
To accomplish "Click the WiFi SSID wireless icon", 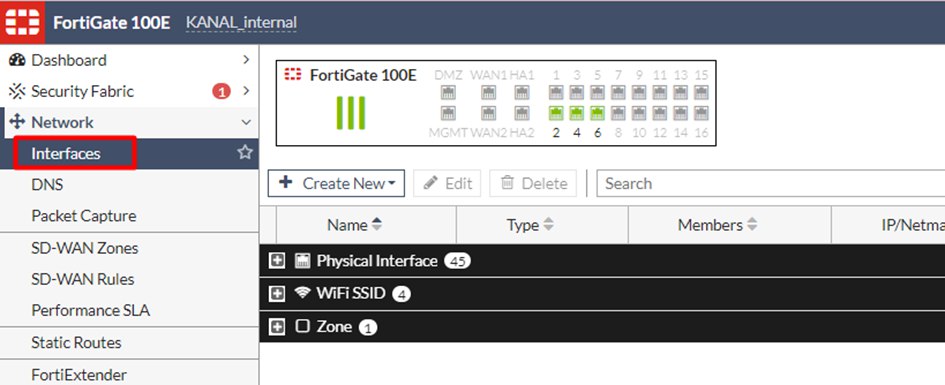I will (302, 293).
